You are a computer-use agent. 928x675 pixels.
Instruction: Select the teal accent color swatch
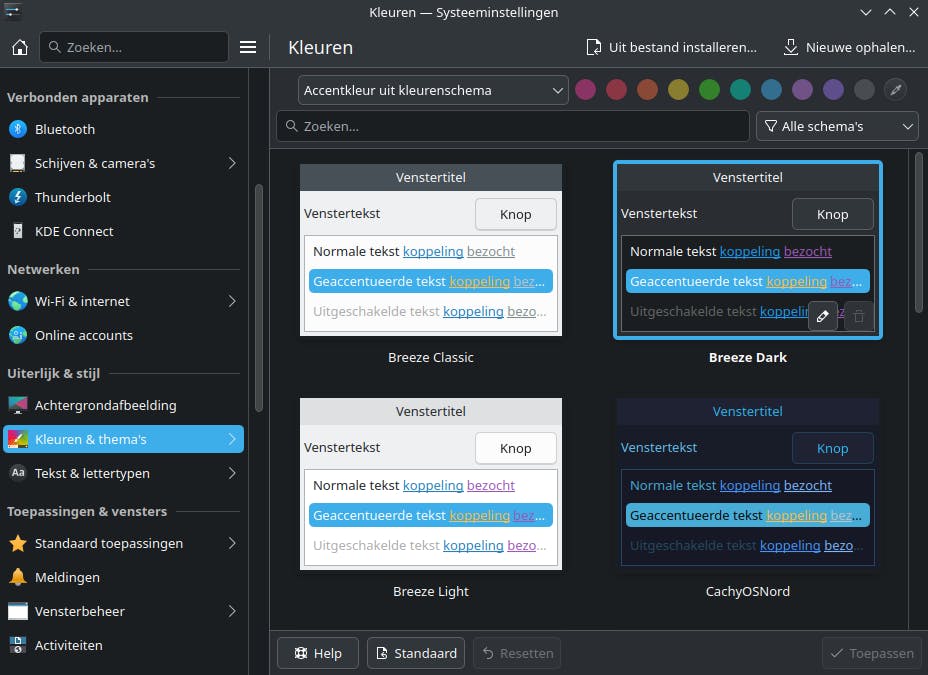(740, 90)
